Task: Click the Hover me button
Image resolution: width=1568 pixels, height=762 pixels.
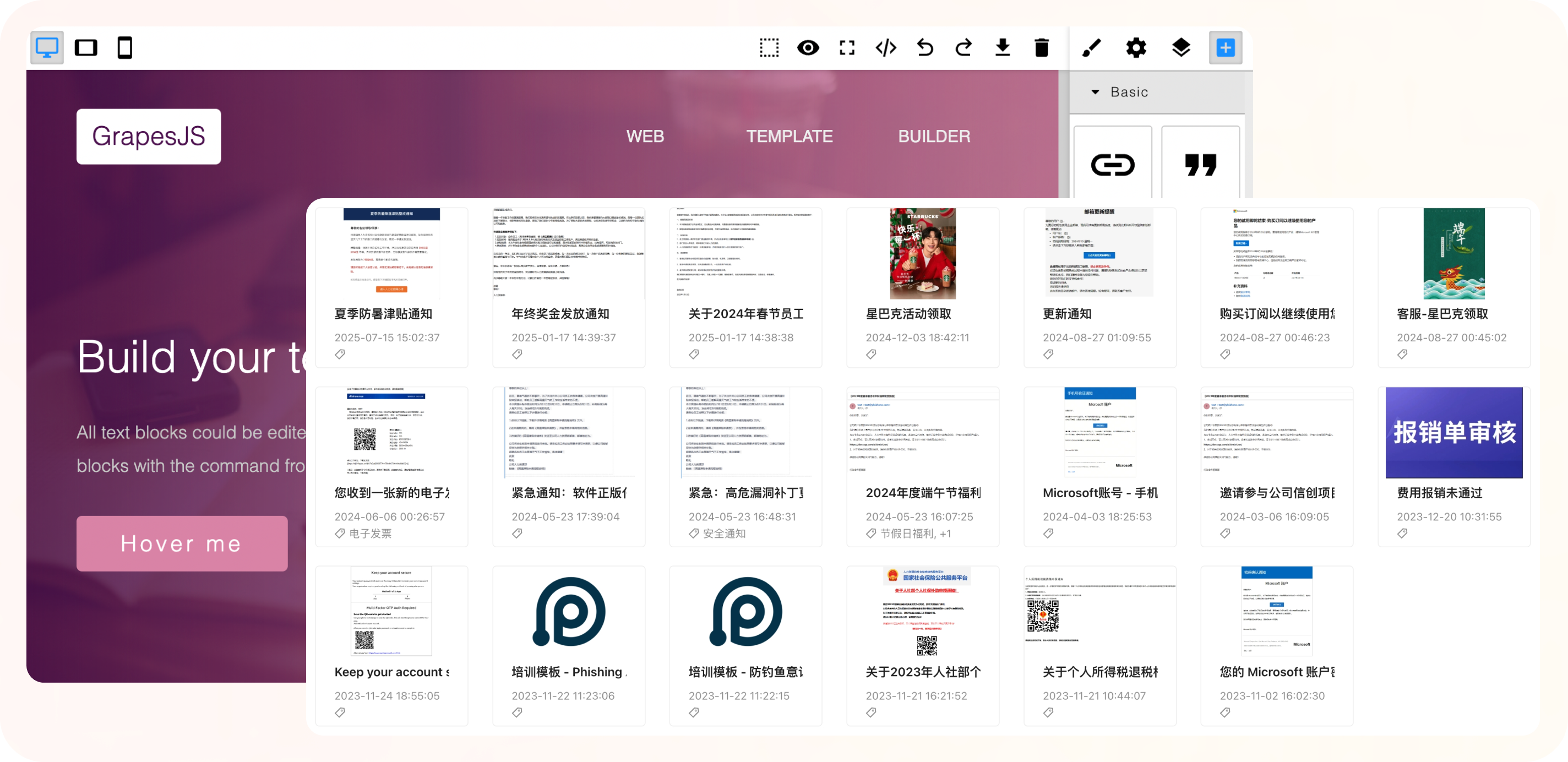Action: [181, 543]
